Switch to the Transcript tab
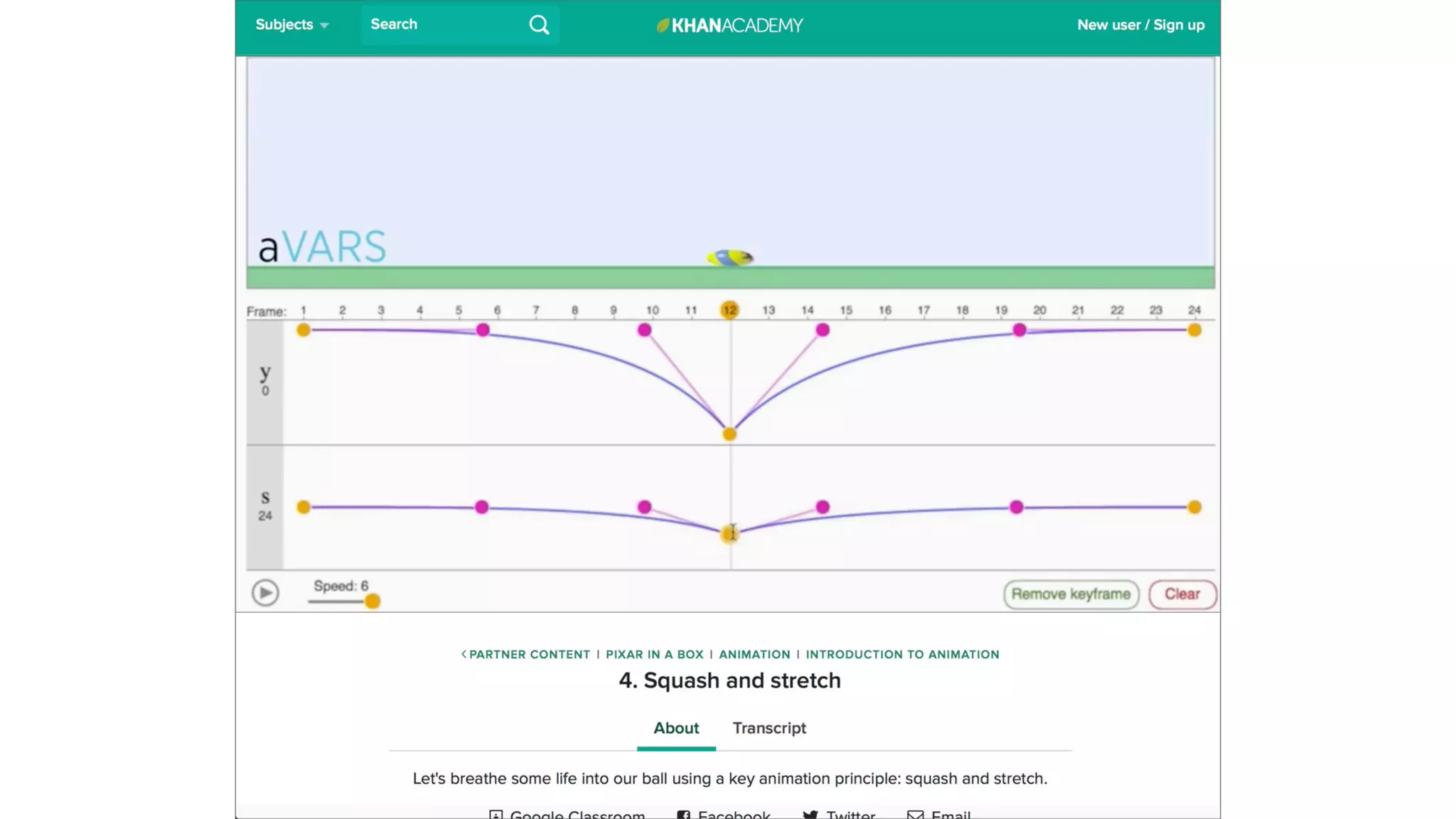Image resolution: width=1456 pixels, height=819 pixels. (769, 728)
